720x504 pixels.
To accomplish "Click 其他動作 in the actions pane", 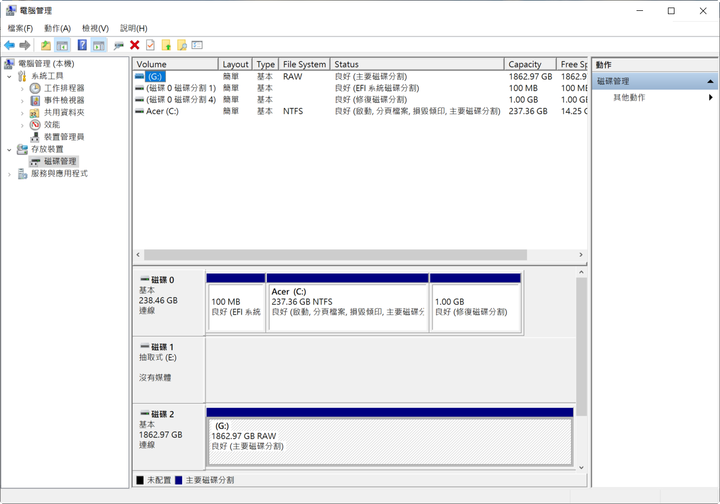I will point(629,97).
